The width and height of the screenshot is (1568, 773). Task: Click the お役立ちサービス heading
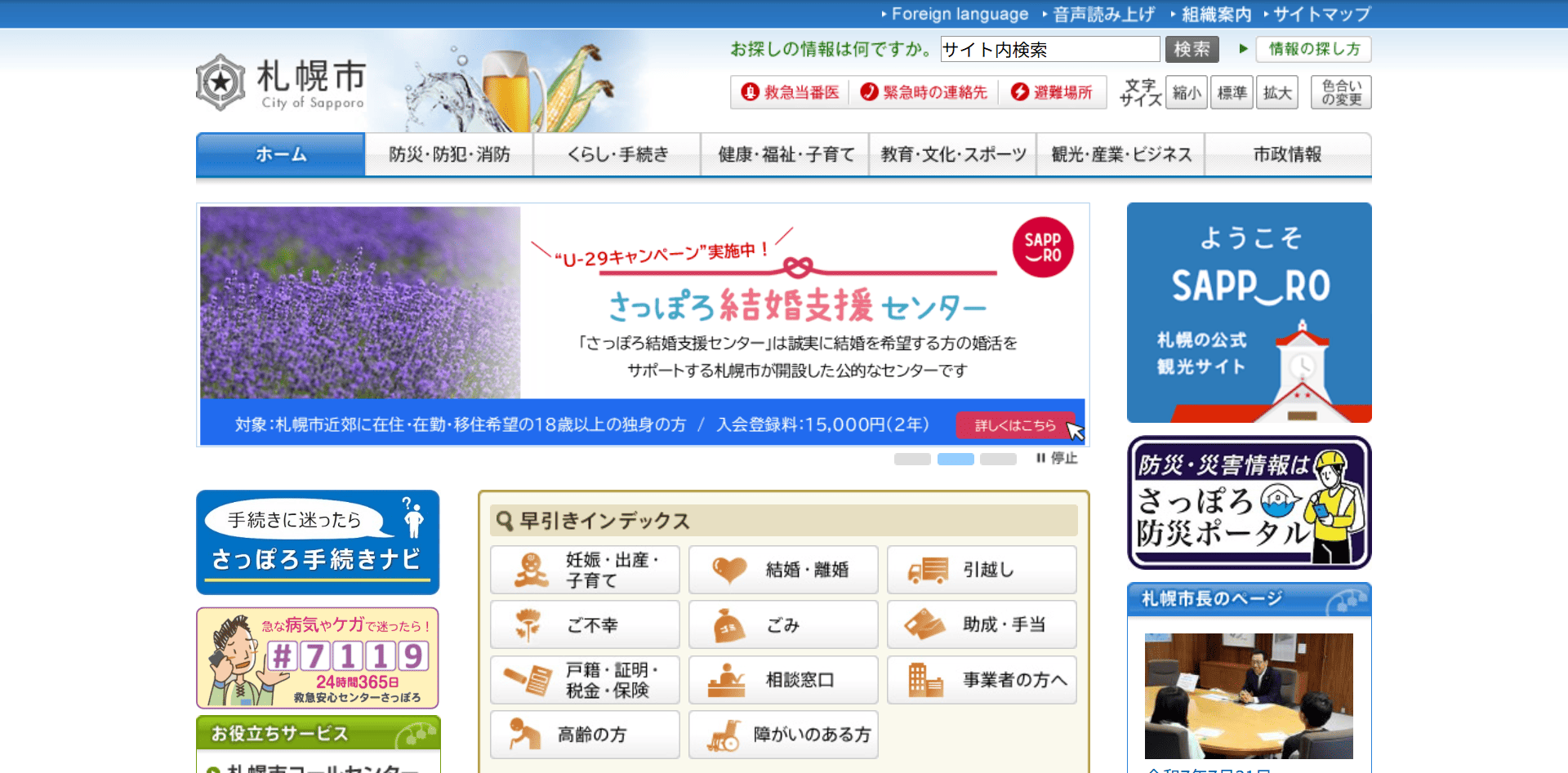318,733
